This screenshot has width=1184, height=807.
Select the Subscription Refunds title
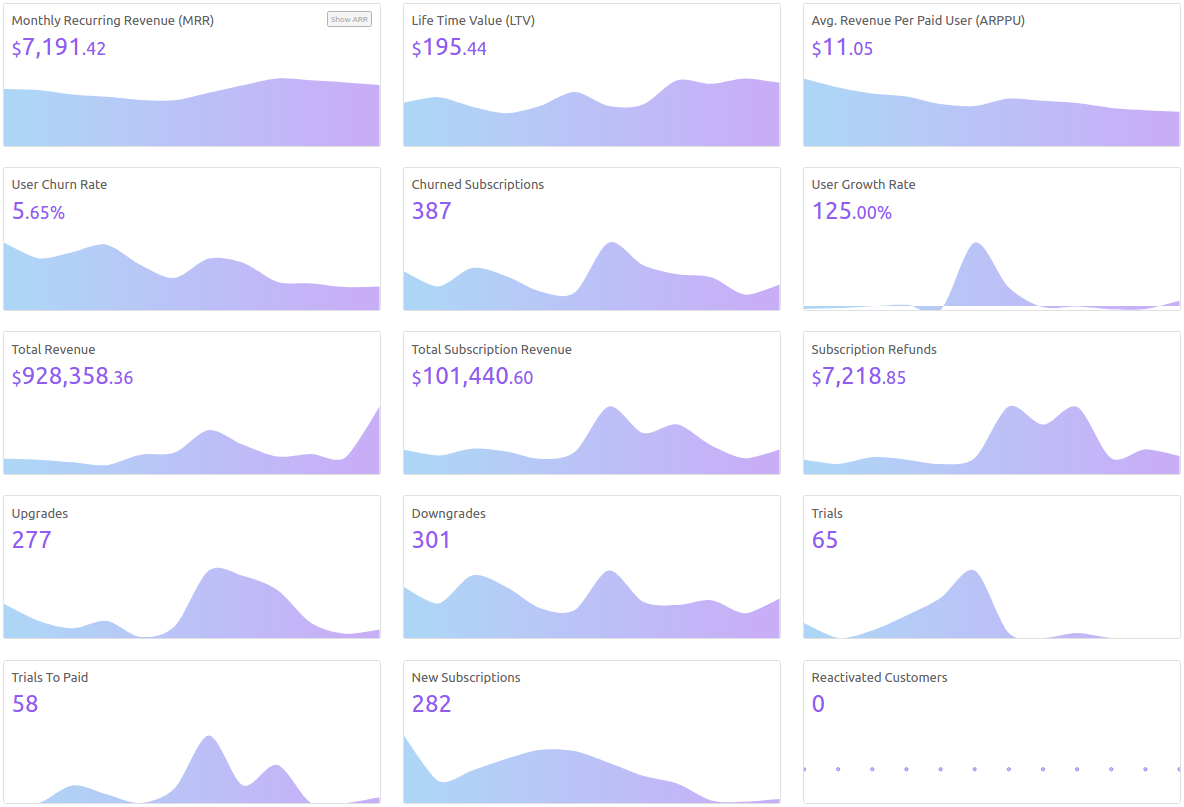874,350
